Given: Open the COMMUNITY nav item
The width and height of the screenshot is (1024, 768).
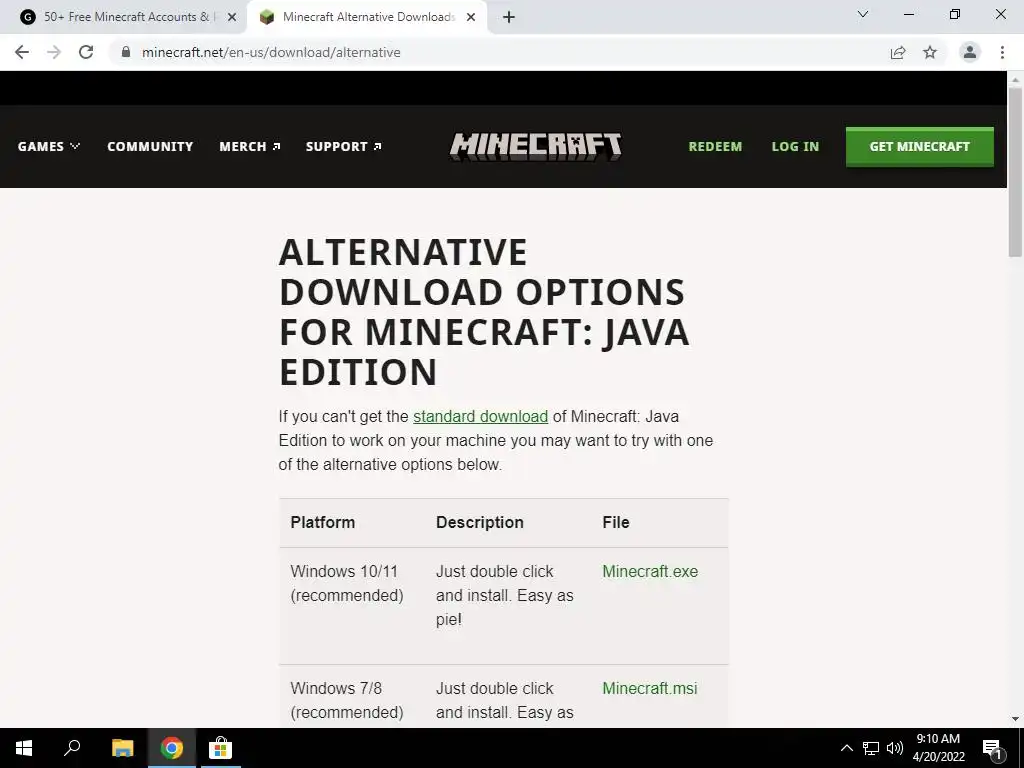Looking at the screenshot, I should click(150, 146).
